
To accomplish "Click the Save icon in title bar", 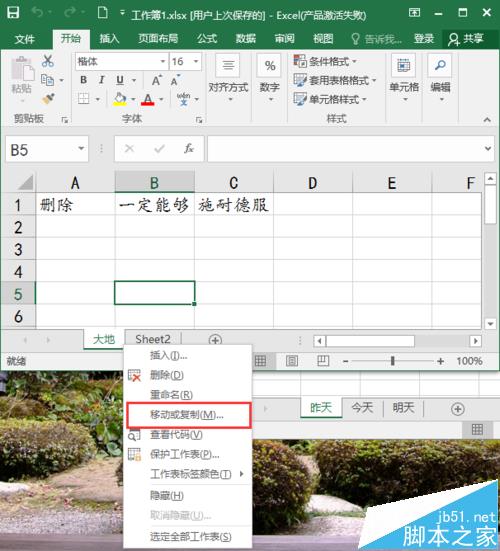I will coord(13,13).
